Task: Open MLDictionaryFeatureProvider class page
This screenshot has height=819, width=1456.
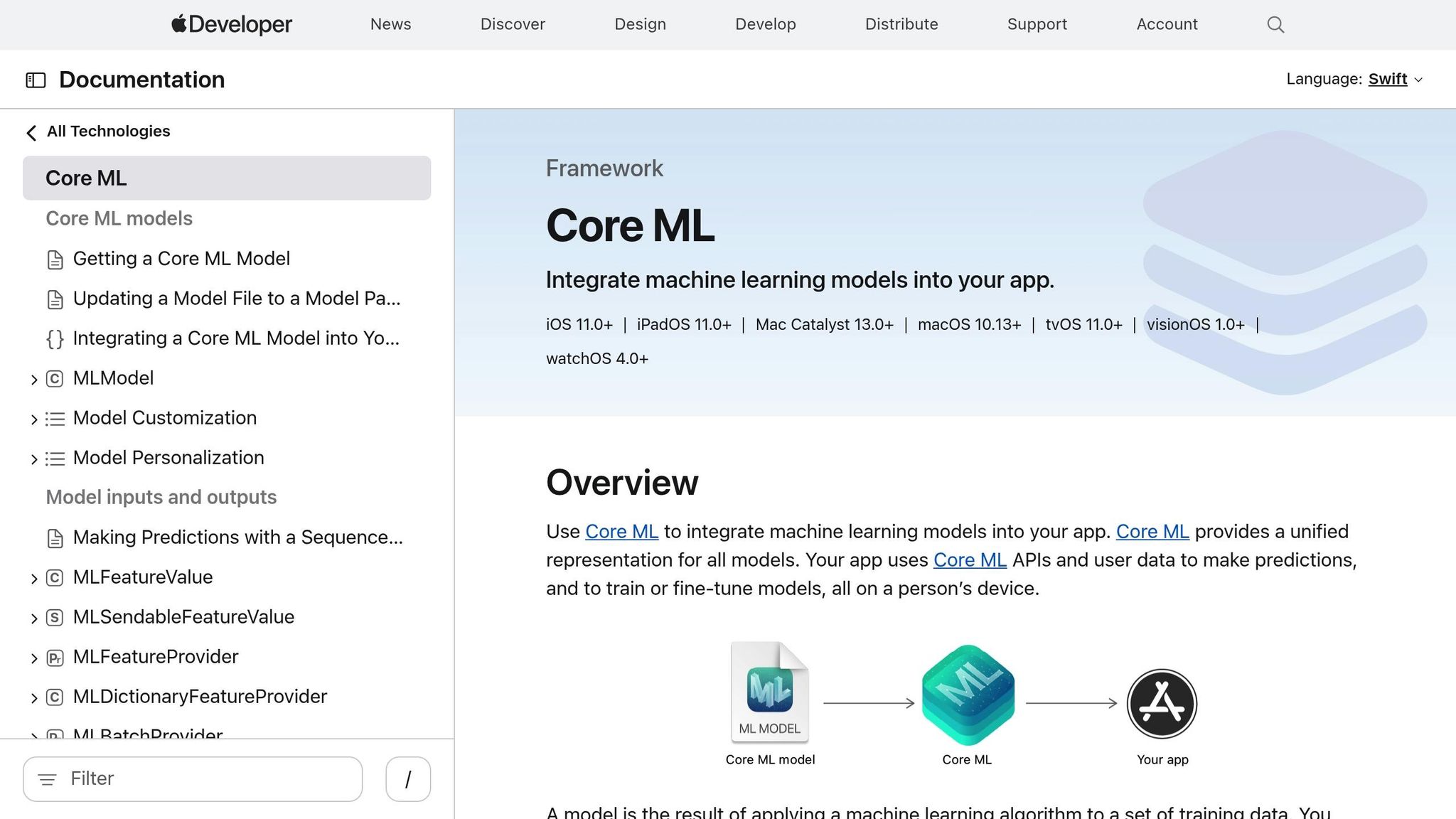Action: point(200,697)
